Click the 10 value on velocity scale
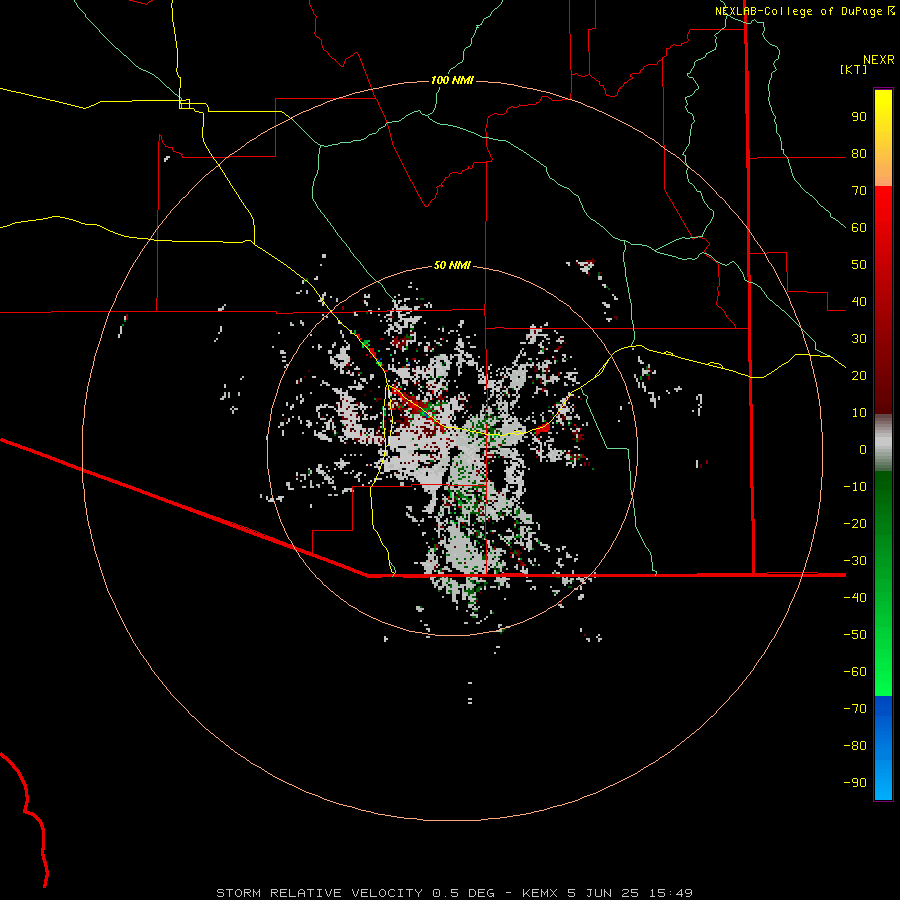 859,413
